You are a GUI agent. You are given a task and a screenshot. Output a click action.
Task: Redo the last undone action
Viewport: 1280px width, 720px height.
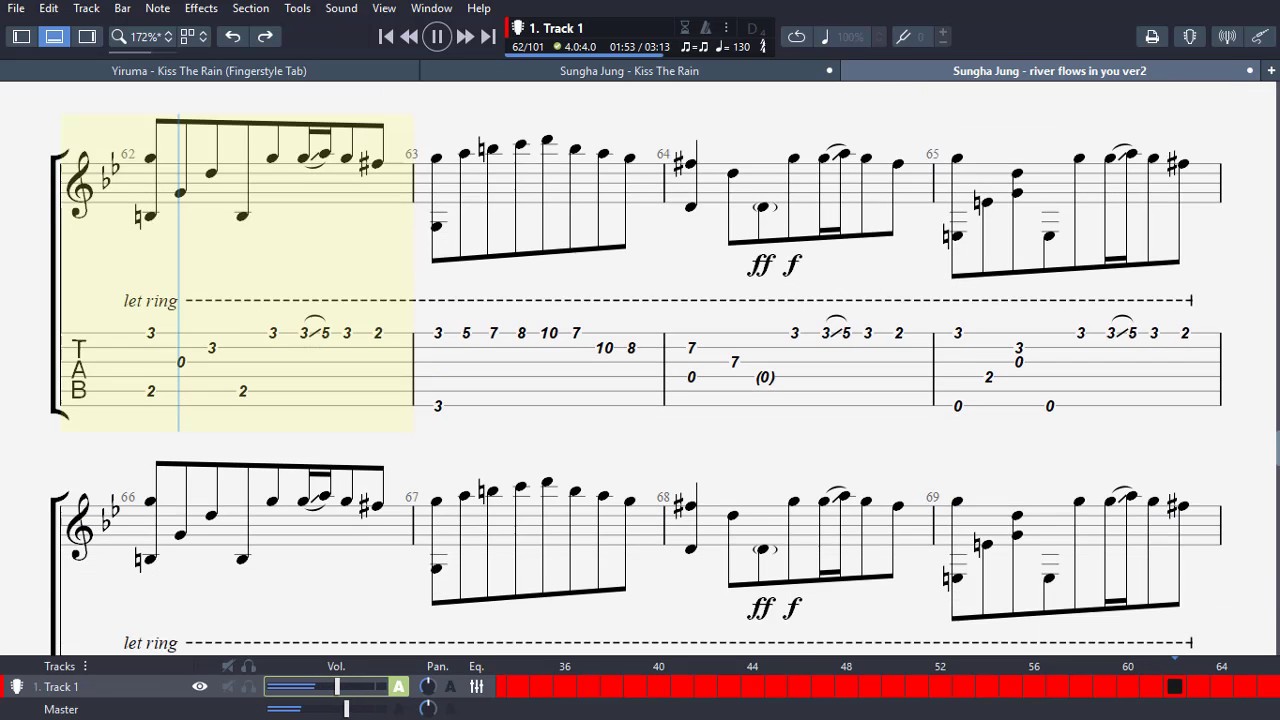pos(265,36)
